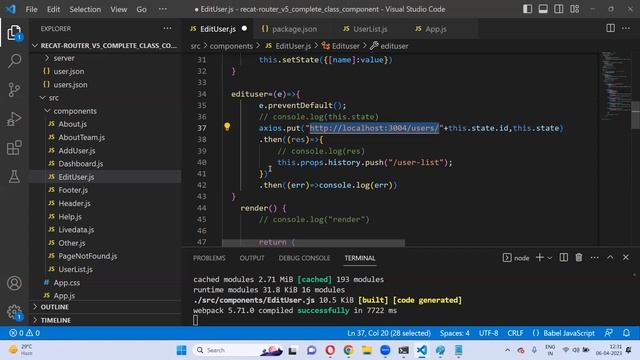
Task: Switch to DEBUG CONSOLE panel tab
Action: point(304,258)
